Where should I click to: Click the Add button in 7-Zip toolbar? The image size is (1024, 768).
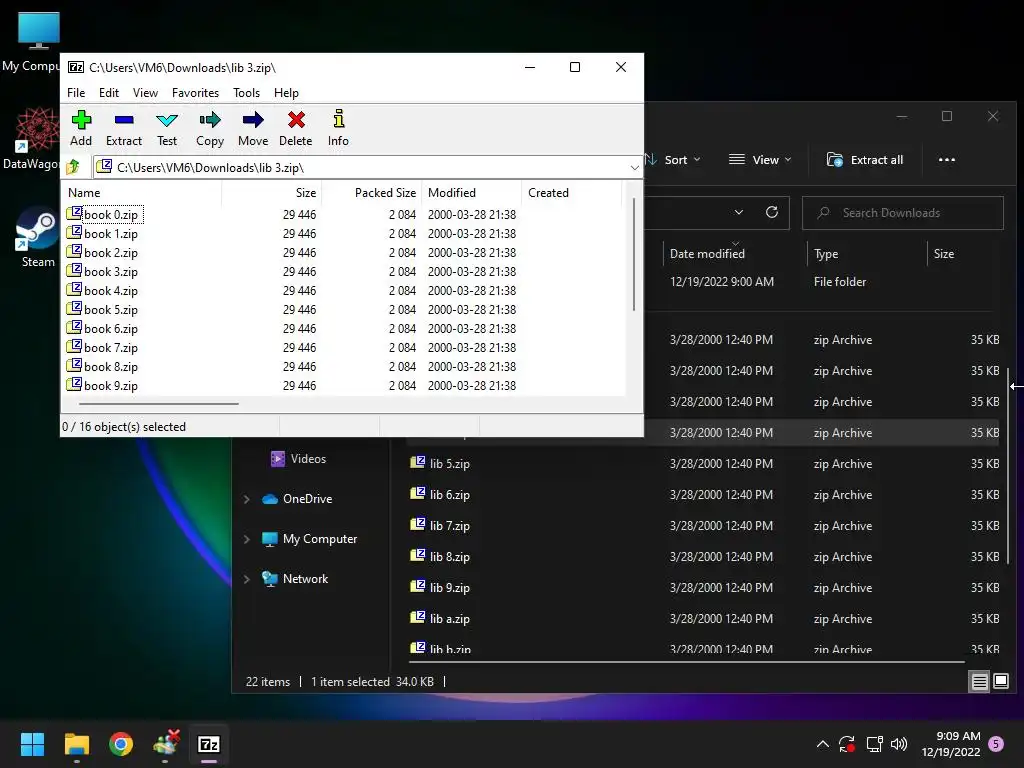tap(81, 128)
